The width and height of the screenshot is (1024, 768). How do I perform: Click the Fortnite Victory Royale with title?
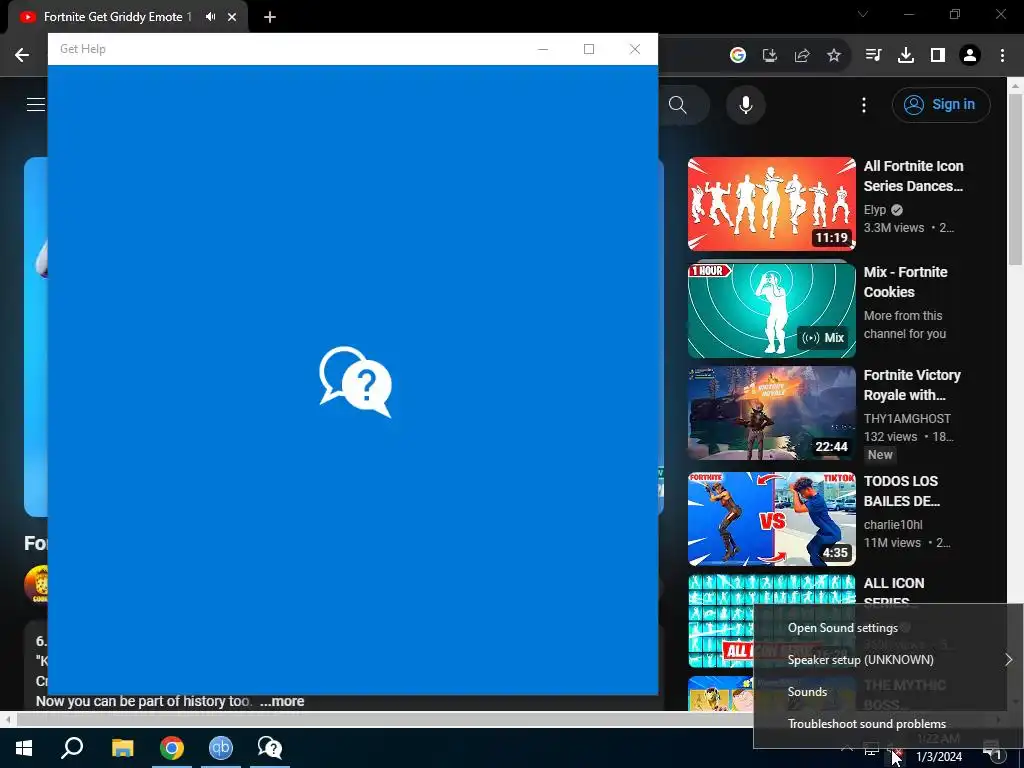pos(912,385)
